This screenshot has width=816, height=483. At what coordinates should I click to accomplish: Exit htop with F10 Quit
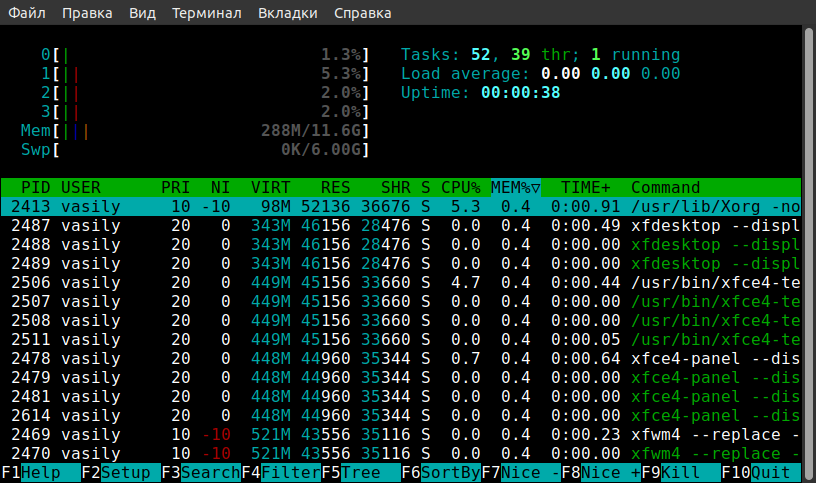pos(761,473)
